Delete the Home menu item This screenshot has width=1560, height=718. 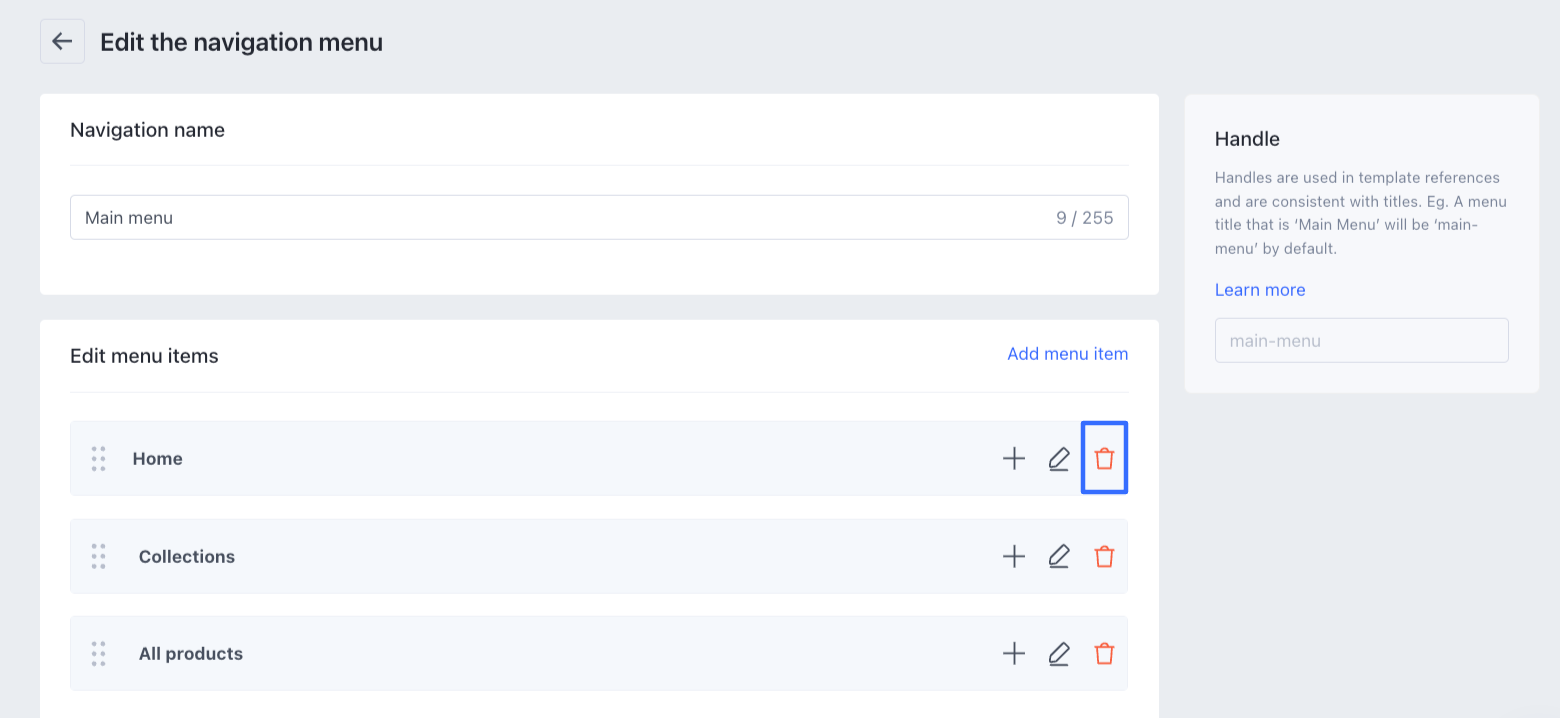[1104, 459]
